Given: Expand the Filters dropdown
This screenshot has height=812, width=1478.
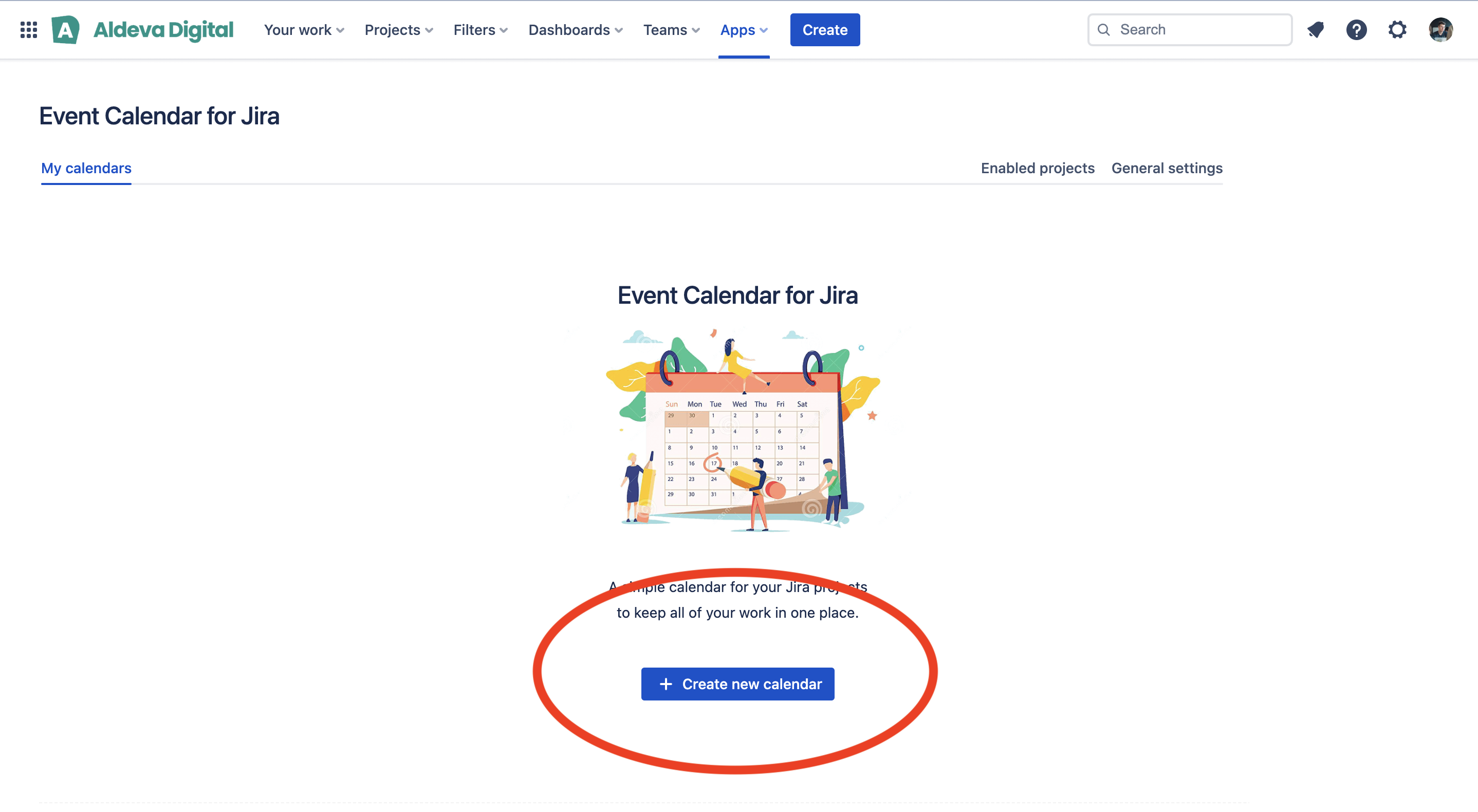Looking at the screenshot, I should (x=481, y=30).
